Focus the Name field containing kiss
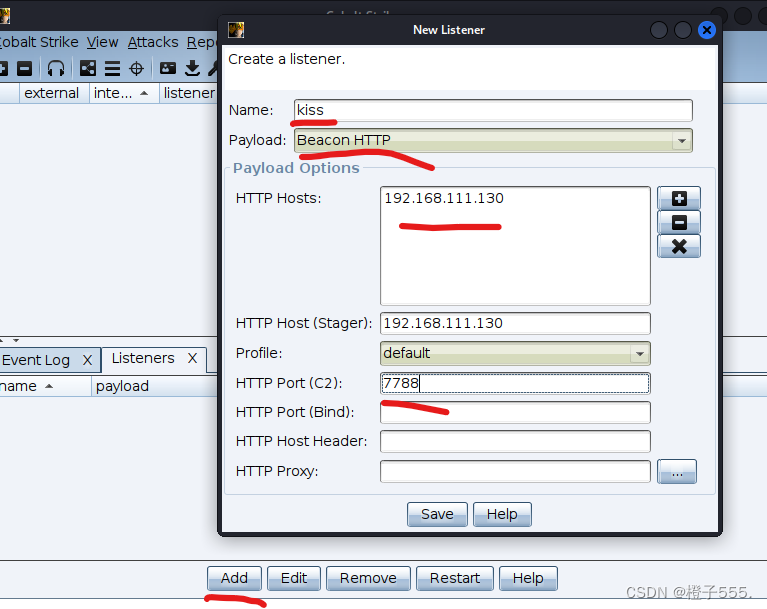The image size is (767, 609). [493, 110]
